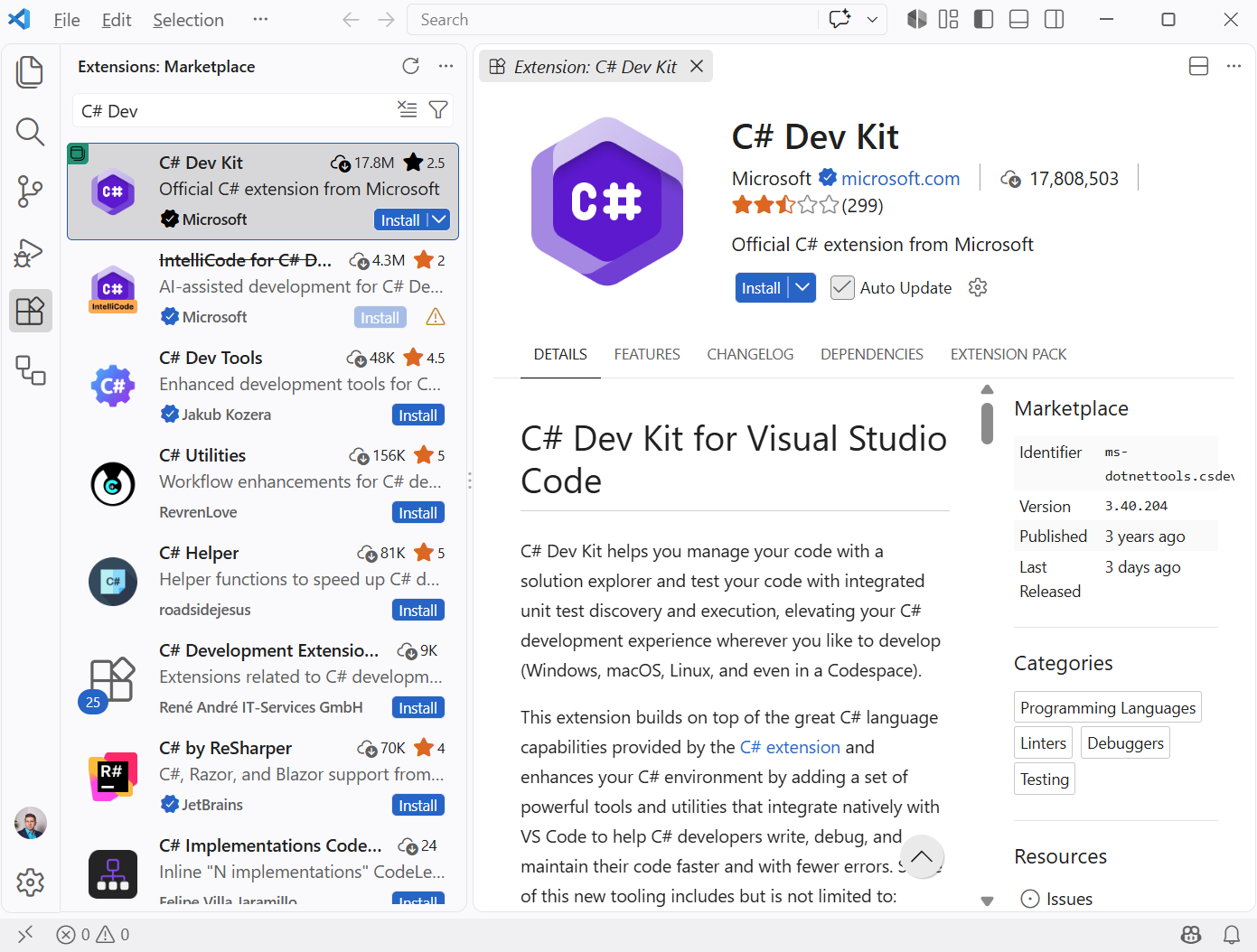Open the star rating reviews (299)
The image size is (1257, 952).
[807, 205]
